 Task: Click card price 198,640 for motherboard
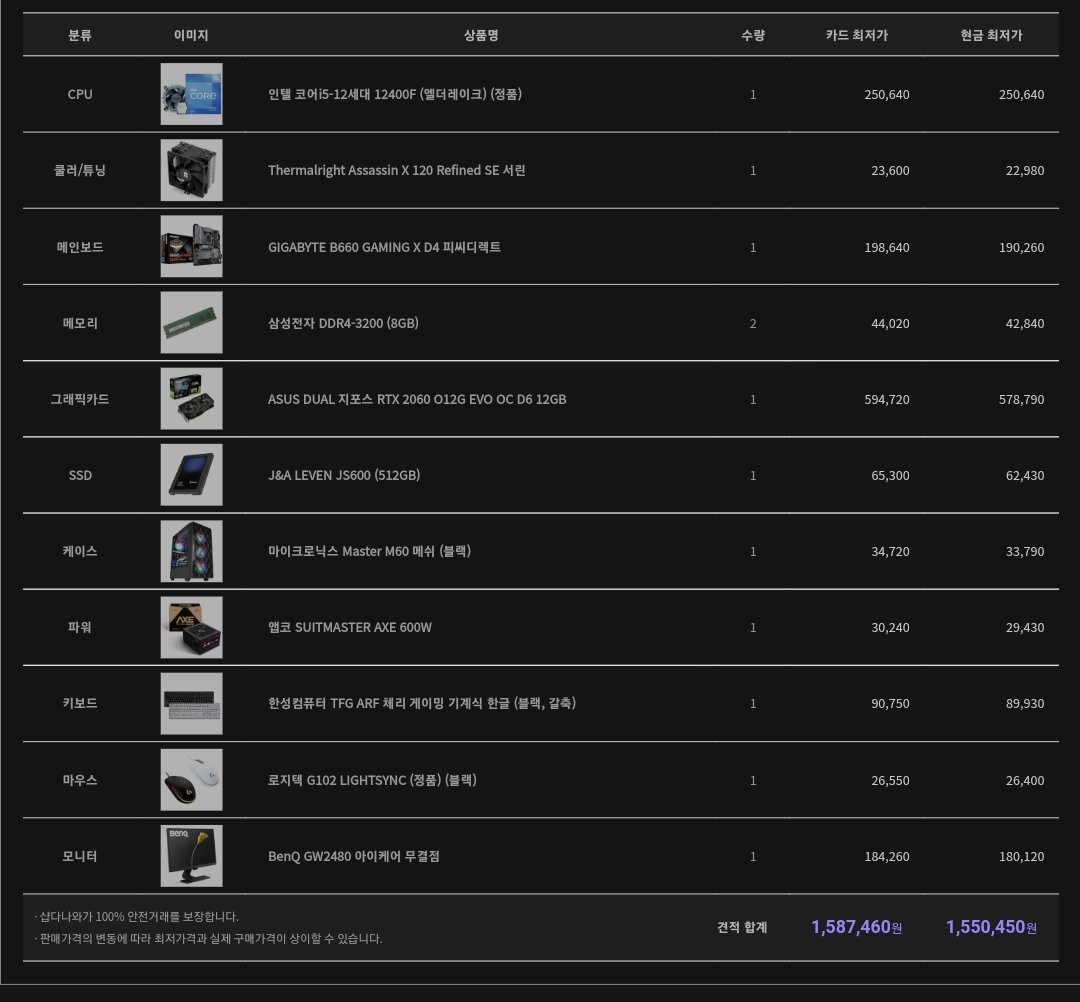click(886, 247)
